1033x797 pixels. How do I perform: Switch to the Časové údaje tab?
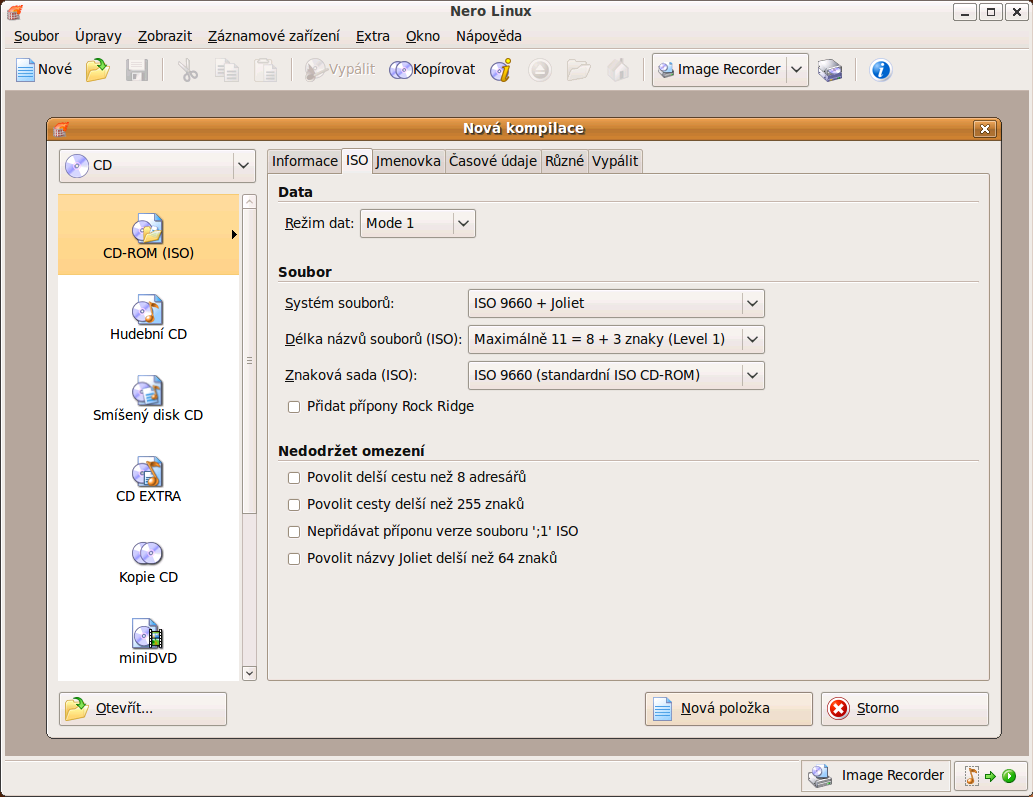click(493, 161)
